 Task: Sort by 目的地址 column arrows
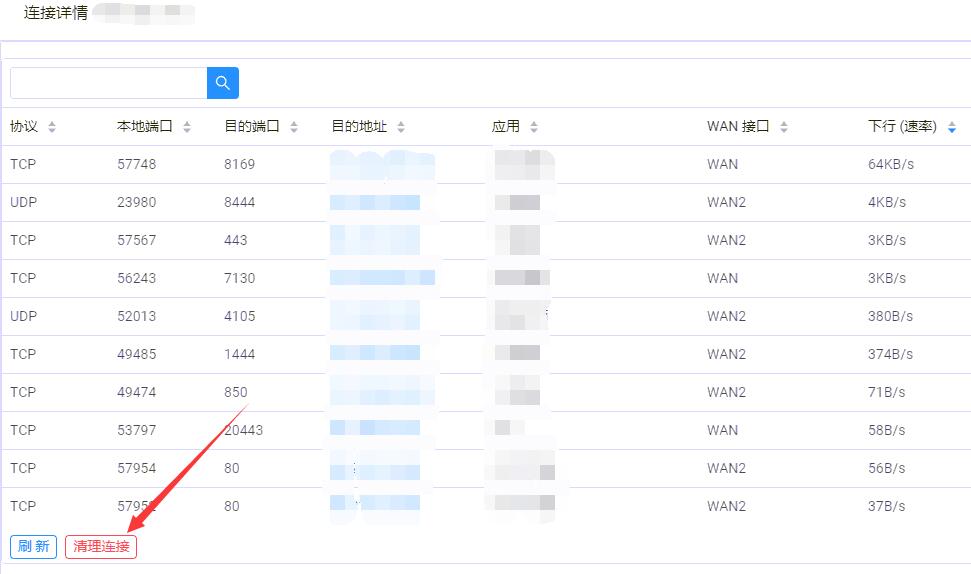point(401,127)
